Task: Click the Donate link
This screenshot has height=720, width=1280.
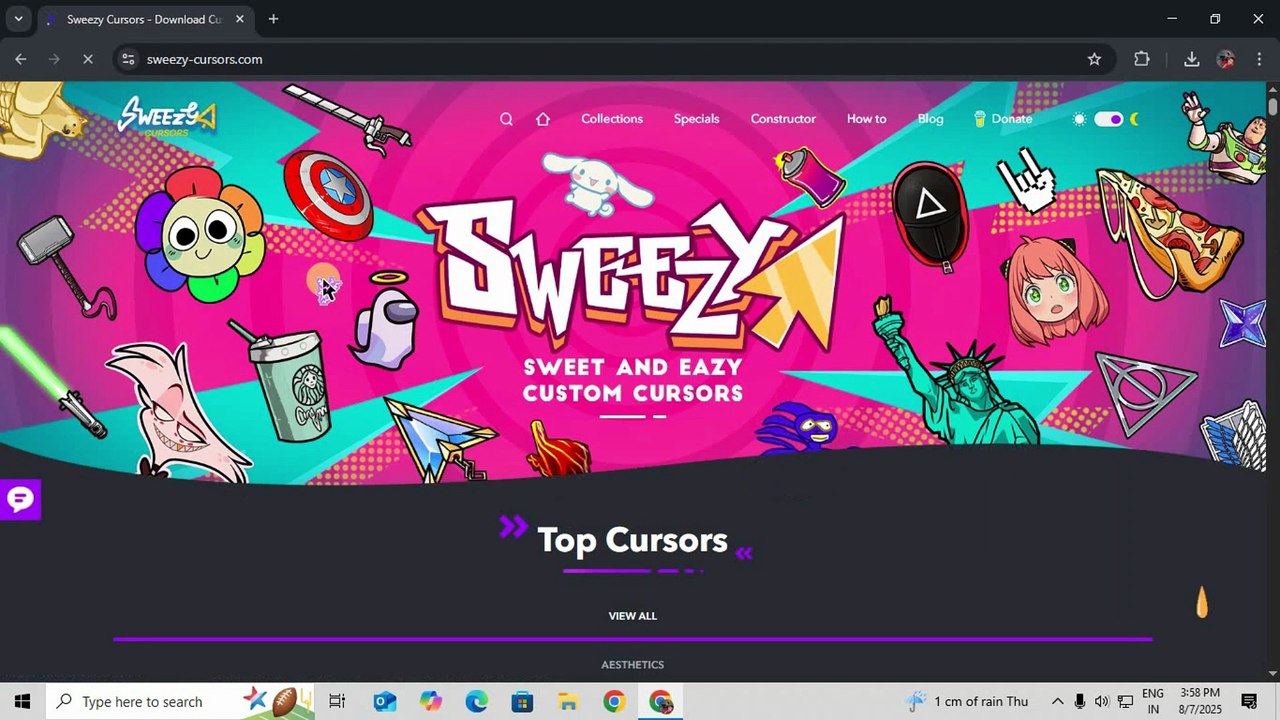Action: click(x=1003, y=119)
